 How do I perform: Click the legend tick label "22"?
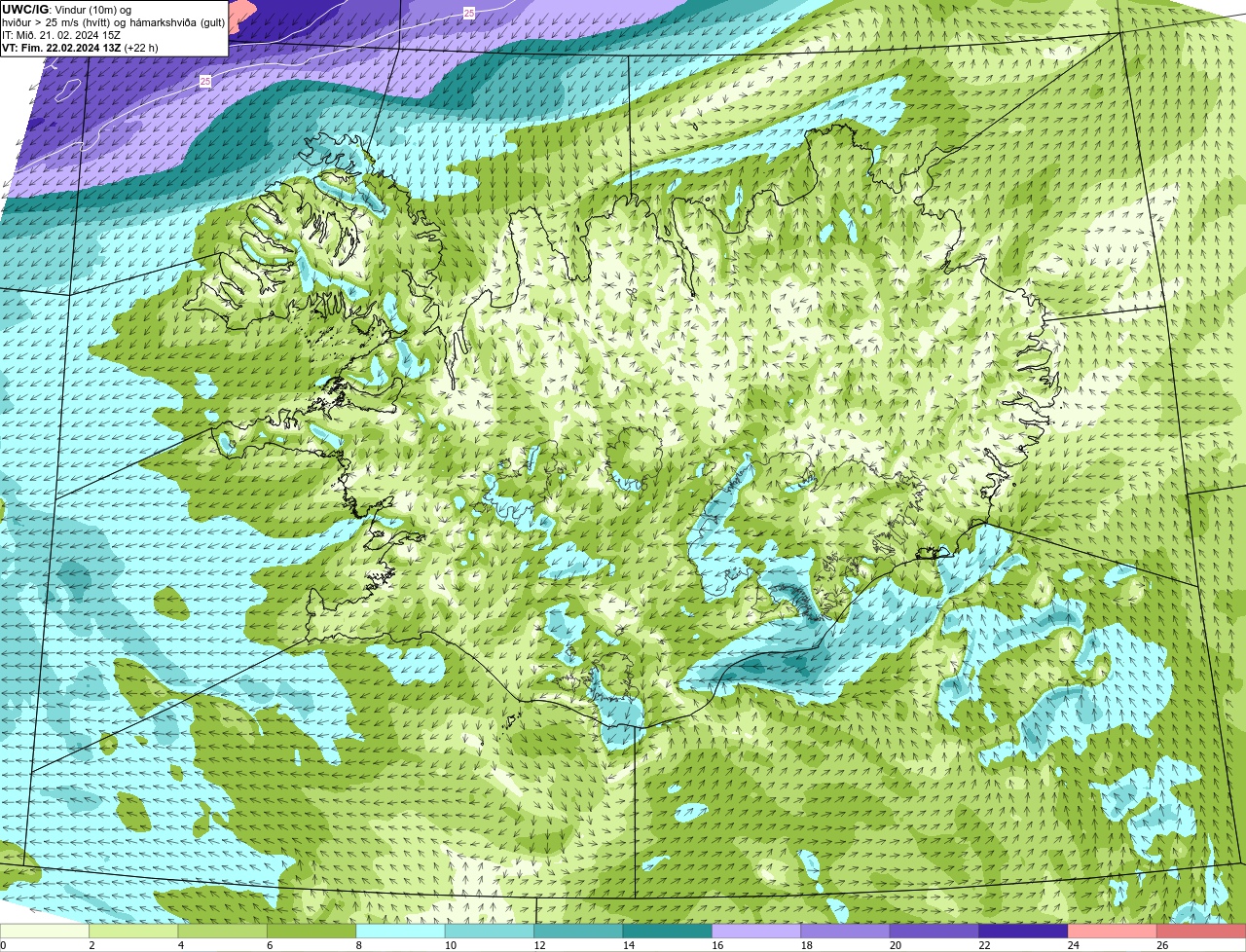(x=984, y=945)
